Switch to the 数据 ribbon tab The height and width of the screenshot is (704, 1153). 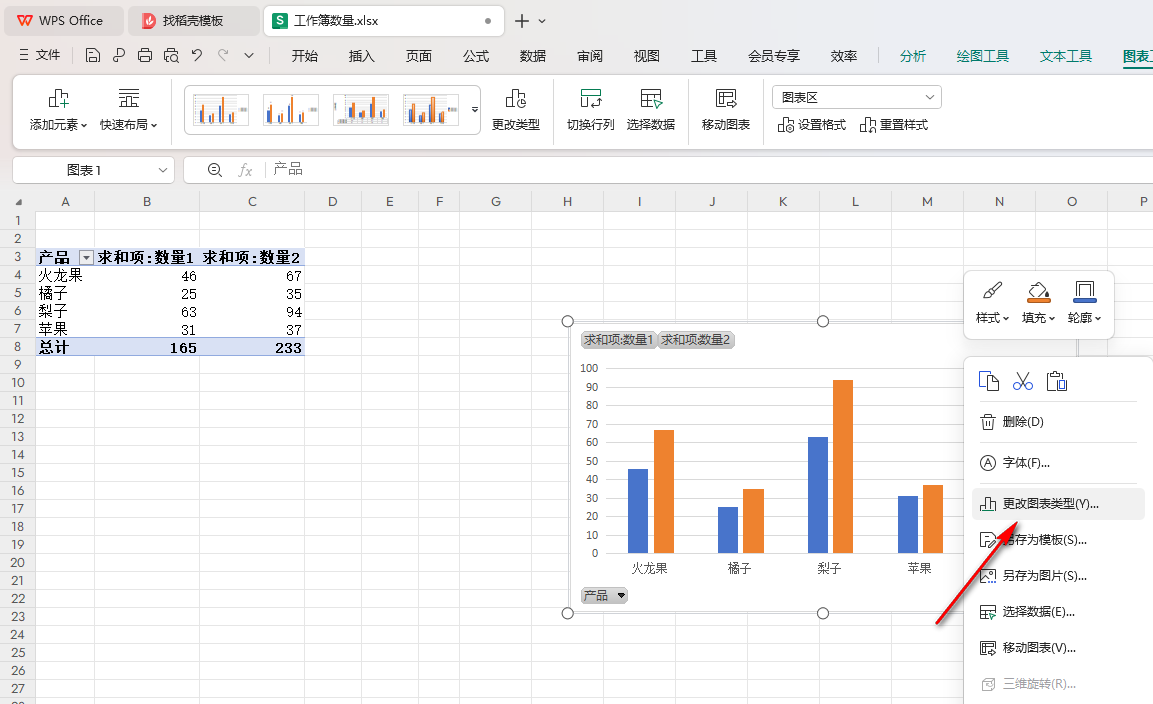click(x=532, y=56)
